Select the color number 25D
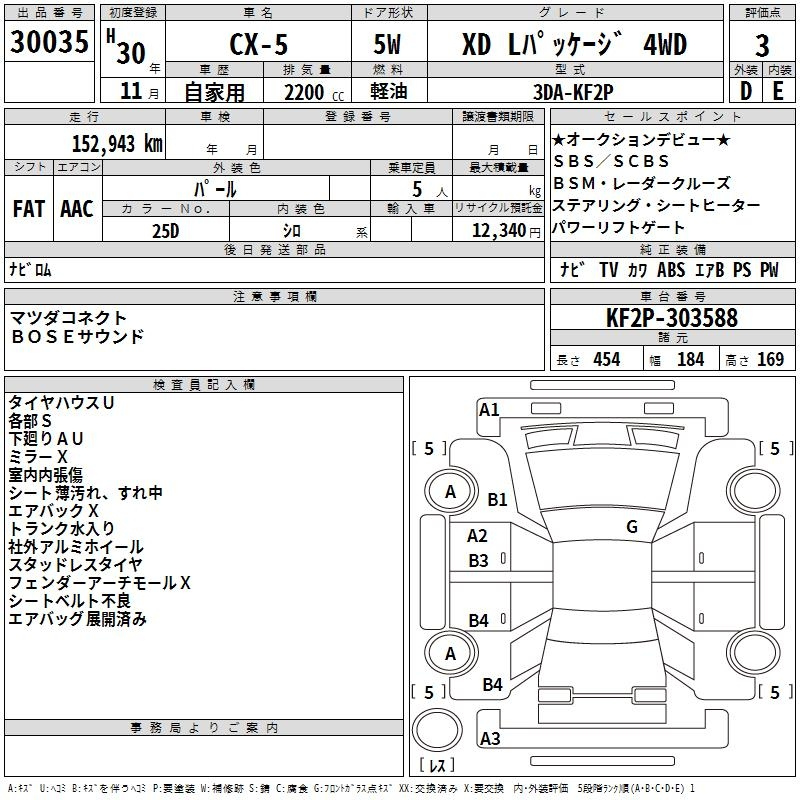The width and height of the screenshot is (800, 800). click(166, 231)
